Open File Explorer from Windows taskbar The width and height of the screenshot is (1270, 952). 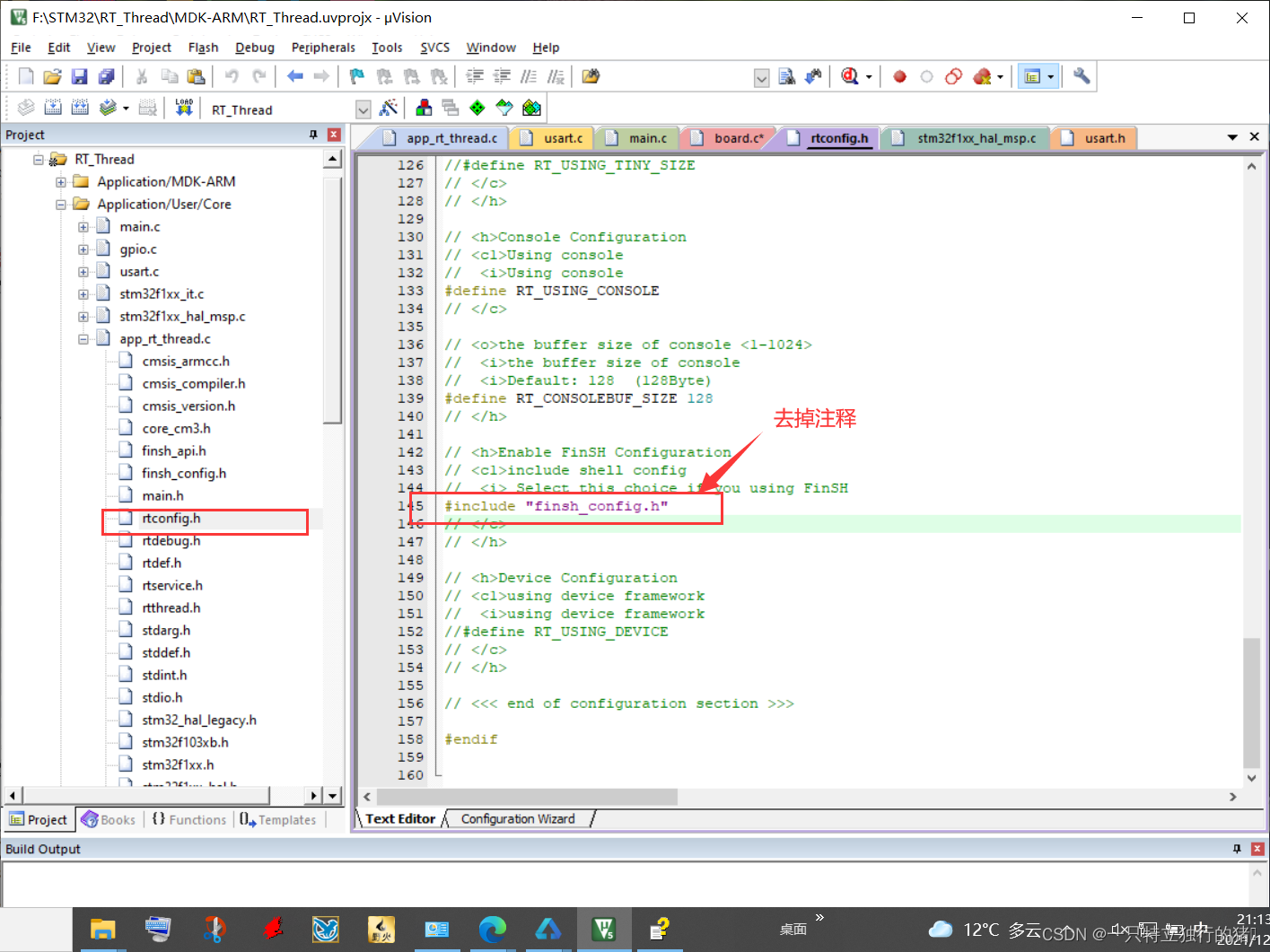(103, 930)
